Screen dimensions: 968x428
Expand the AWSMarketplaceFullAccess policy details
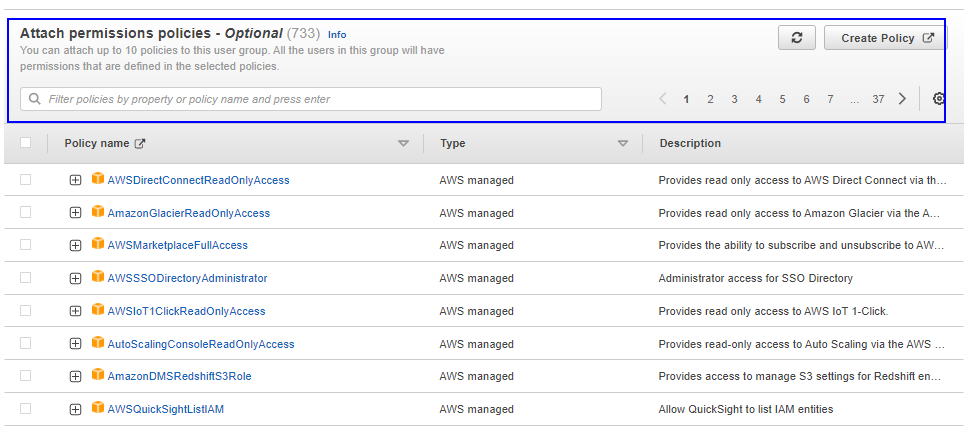75,246
